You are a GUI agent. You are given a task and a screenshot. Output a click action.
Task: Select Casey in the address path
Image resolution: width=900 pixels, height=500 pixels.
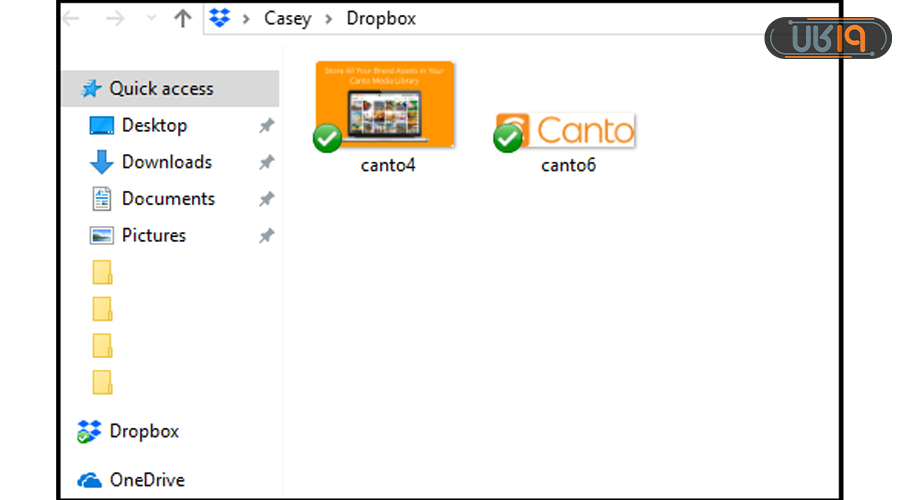[x=288, y=18]
